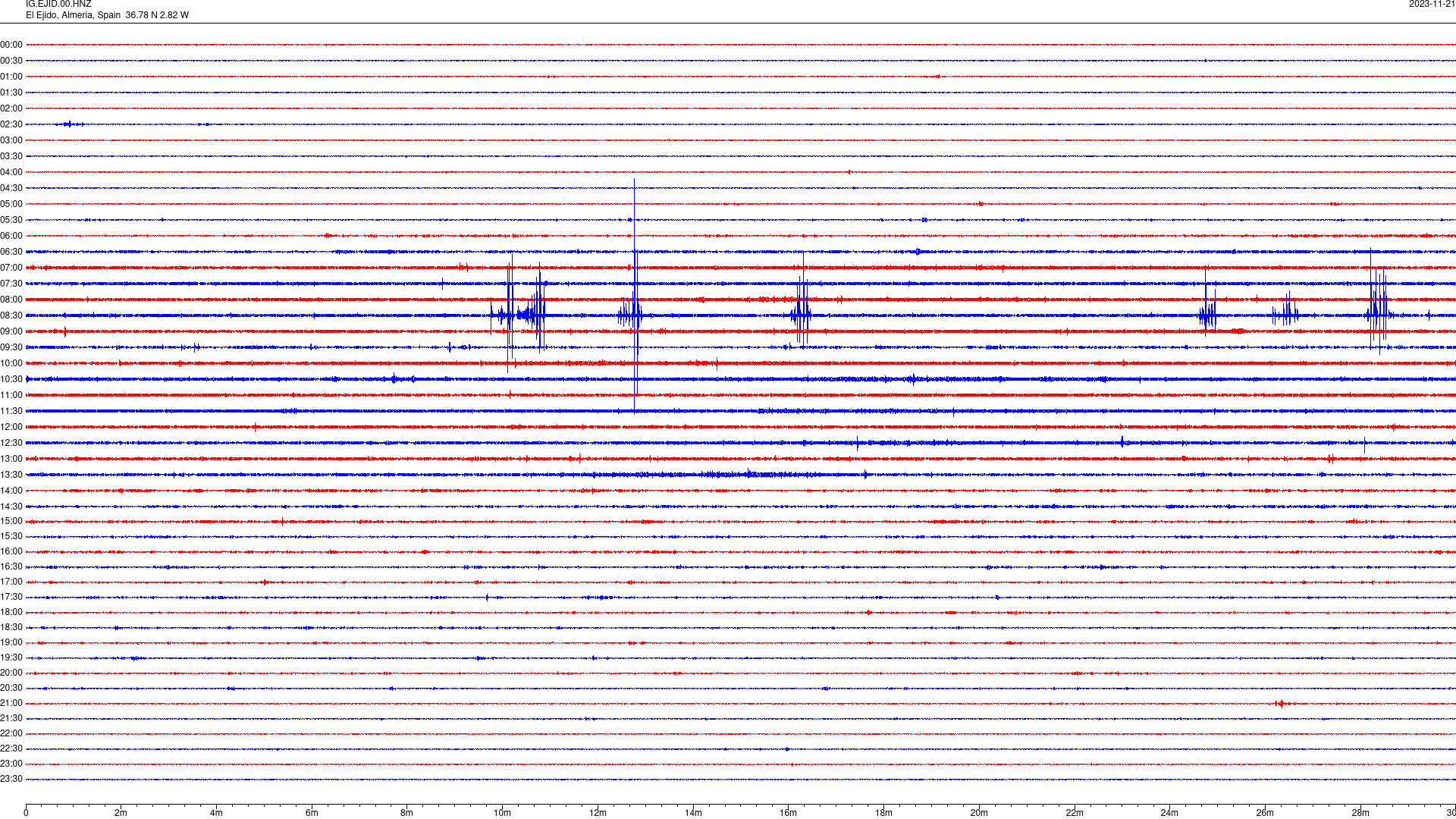Image resolution: width=1456 pixels, height=819 pixels.
Task: Click the 19:30 time row label
Action: (11, 657)
